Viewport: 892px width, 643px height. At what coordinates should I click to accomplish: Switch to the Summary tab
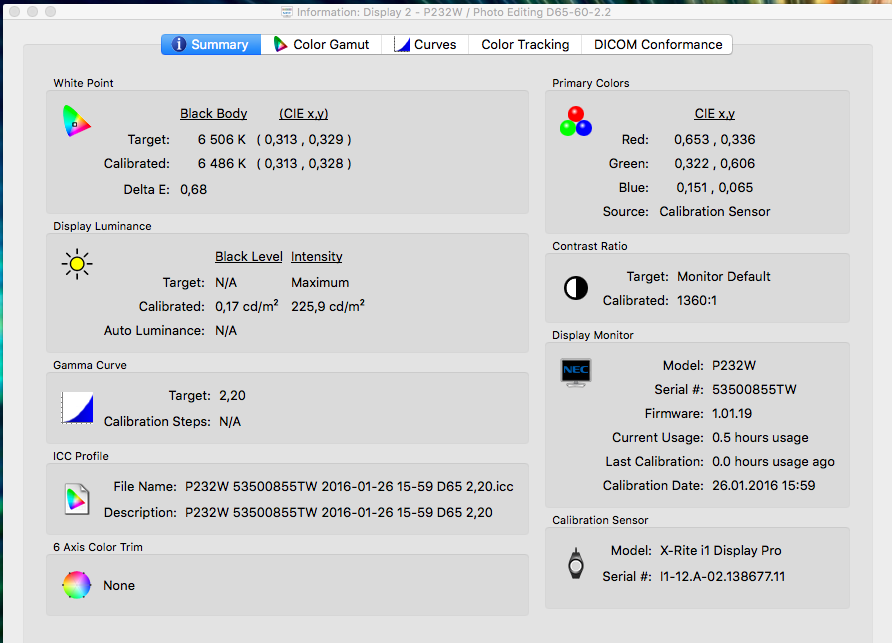pos(210,45)
